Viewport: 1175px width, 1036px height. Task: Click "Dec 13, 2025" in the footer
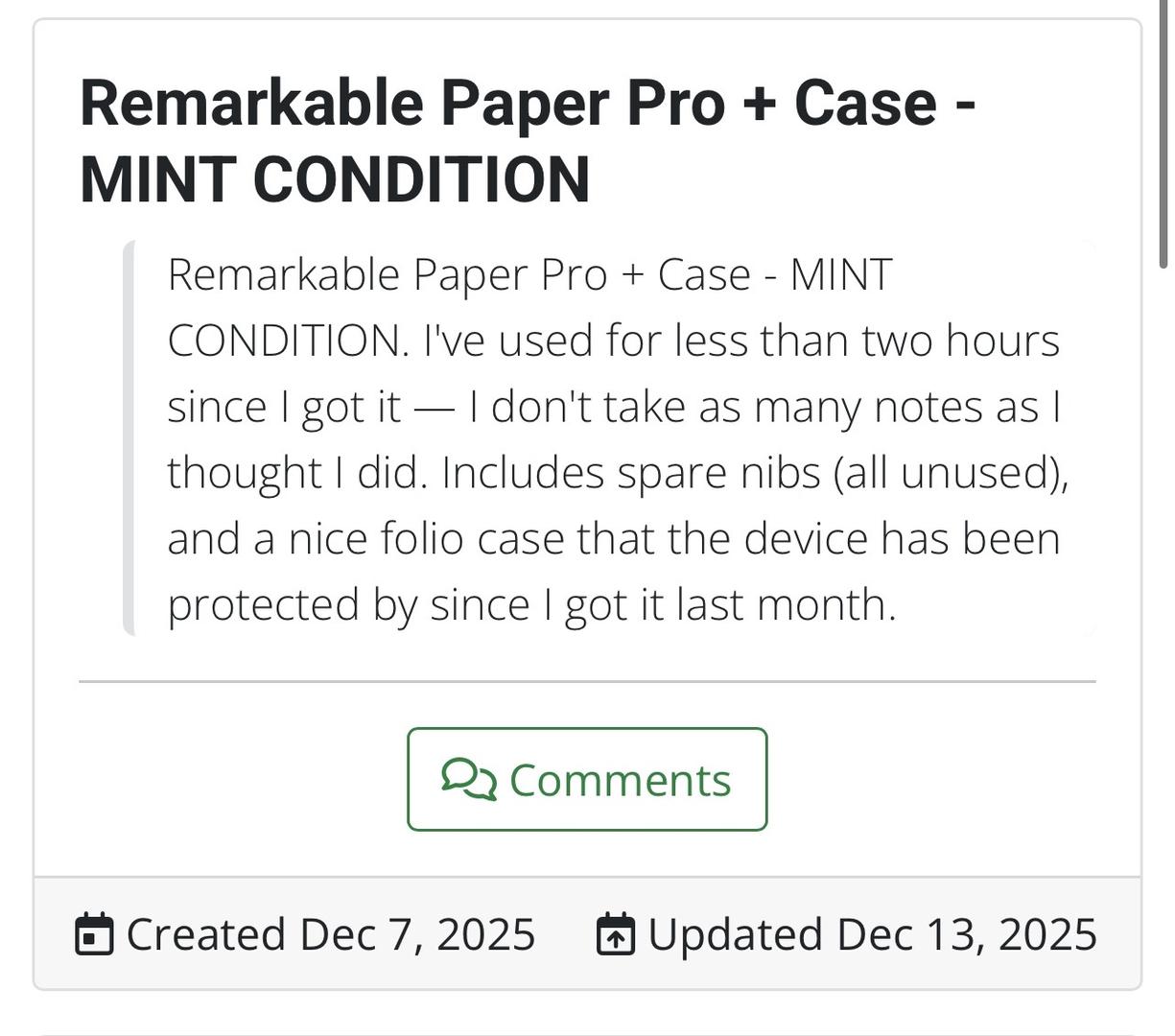point(967,934)
